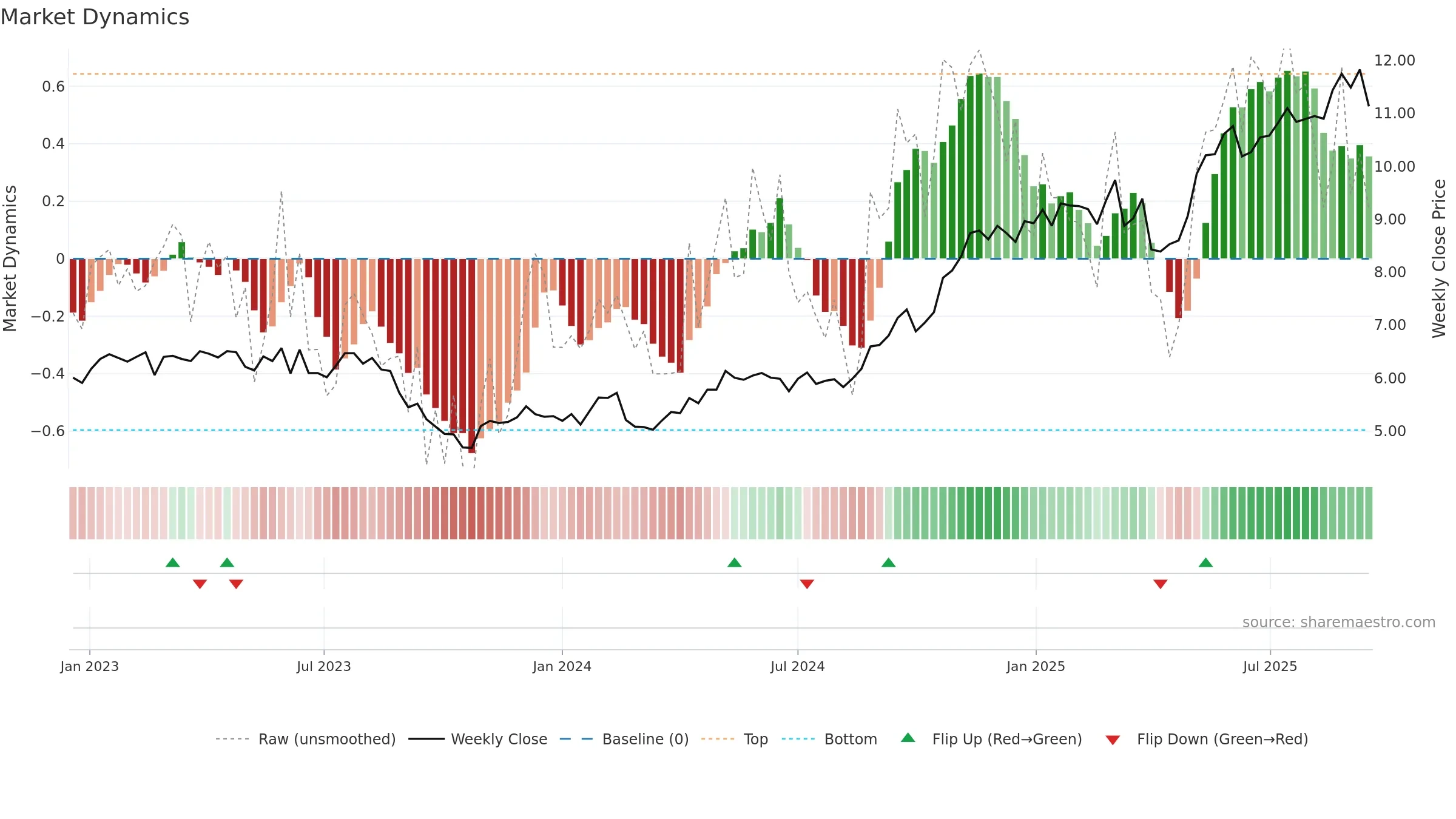Click the last green heatmap cell at right end

pyautogui.click(x=1369, y=513)
